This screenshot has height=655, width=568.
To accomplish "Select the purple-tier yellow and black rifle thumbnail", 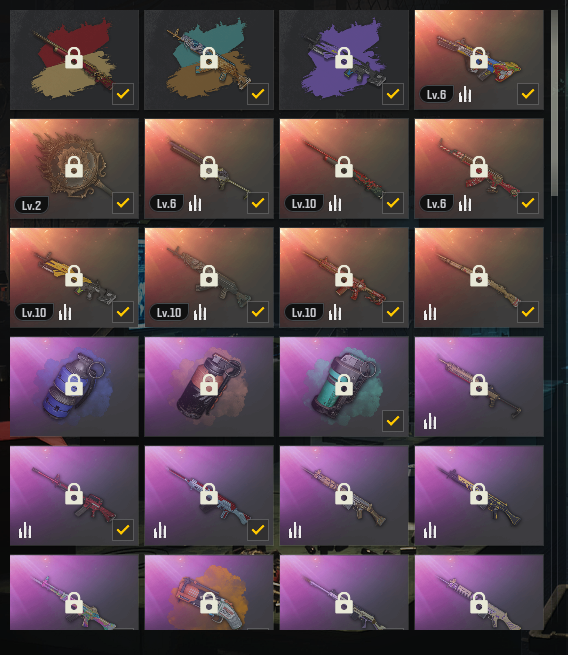I will (x=479, y=495).
